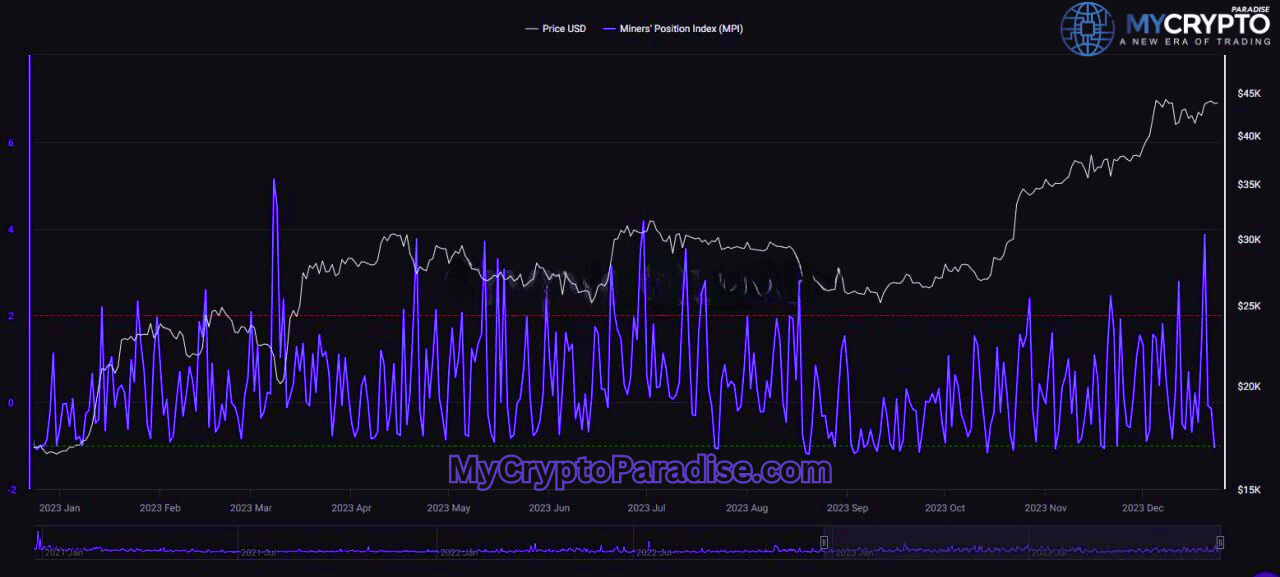Viewport: 1280px width, 577px height.
Task: Click the $15K price axis label
Action: click(x=1249, y=489)
